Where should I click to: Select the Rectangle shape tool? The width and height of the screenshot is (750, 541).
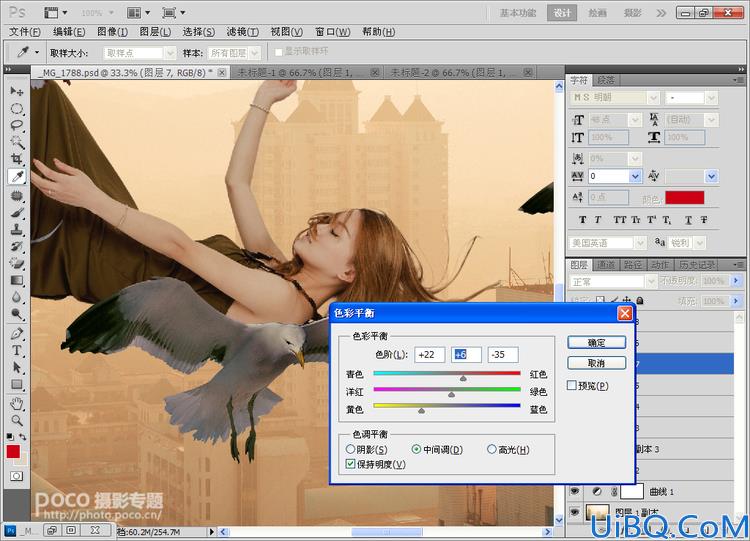17,384
